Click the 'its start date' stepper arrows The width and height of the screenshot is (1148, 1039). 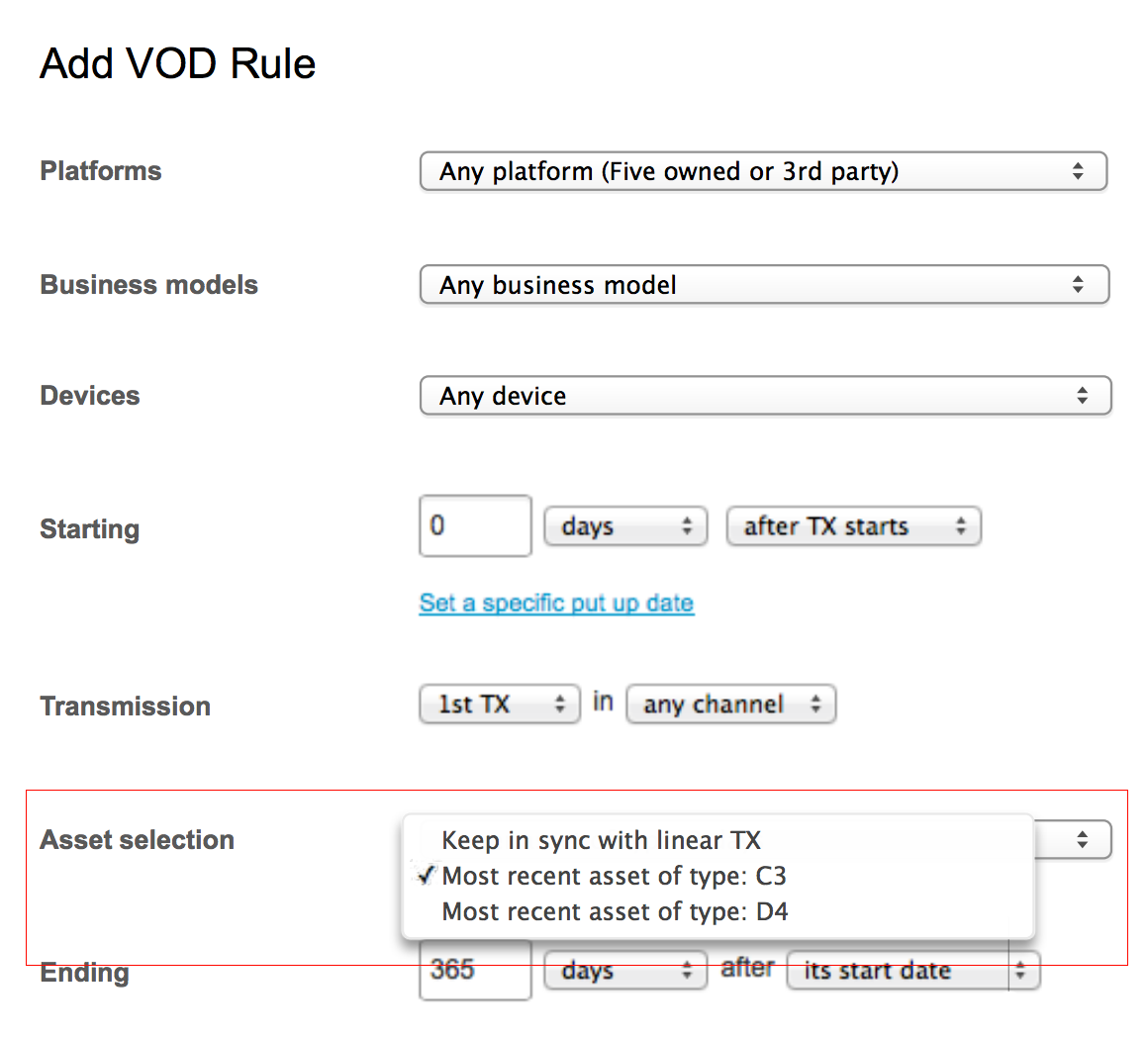click(1021, 971)
